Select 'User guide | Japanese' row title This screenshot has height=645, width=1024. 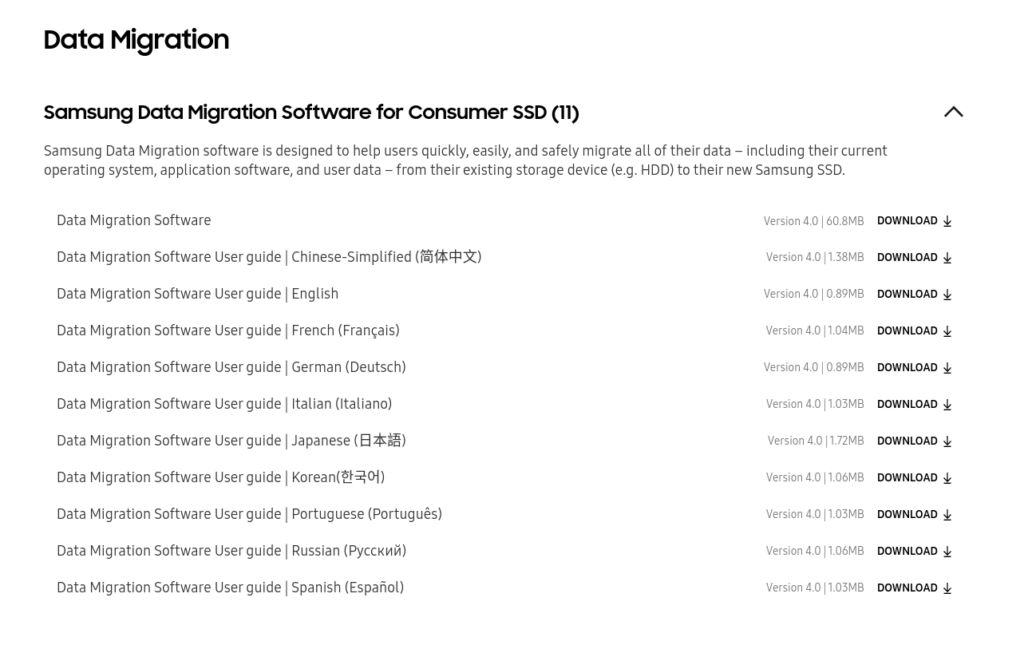pyautogui.click(x=231, y=441)
